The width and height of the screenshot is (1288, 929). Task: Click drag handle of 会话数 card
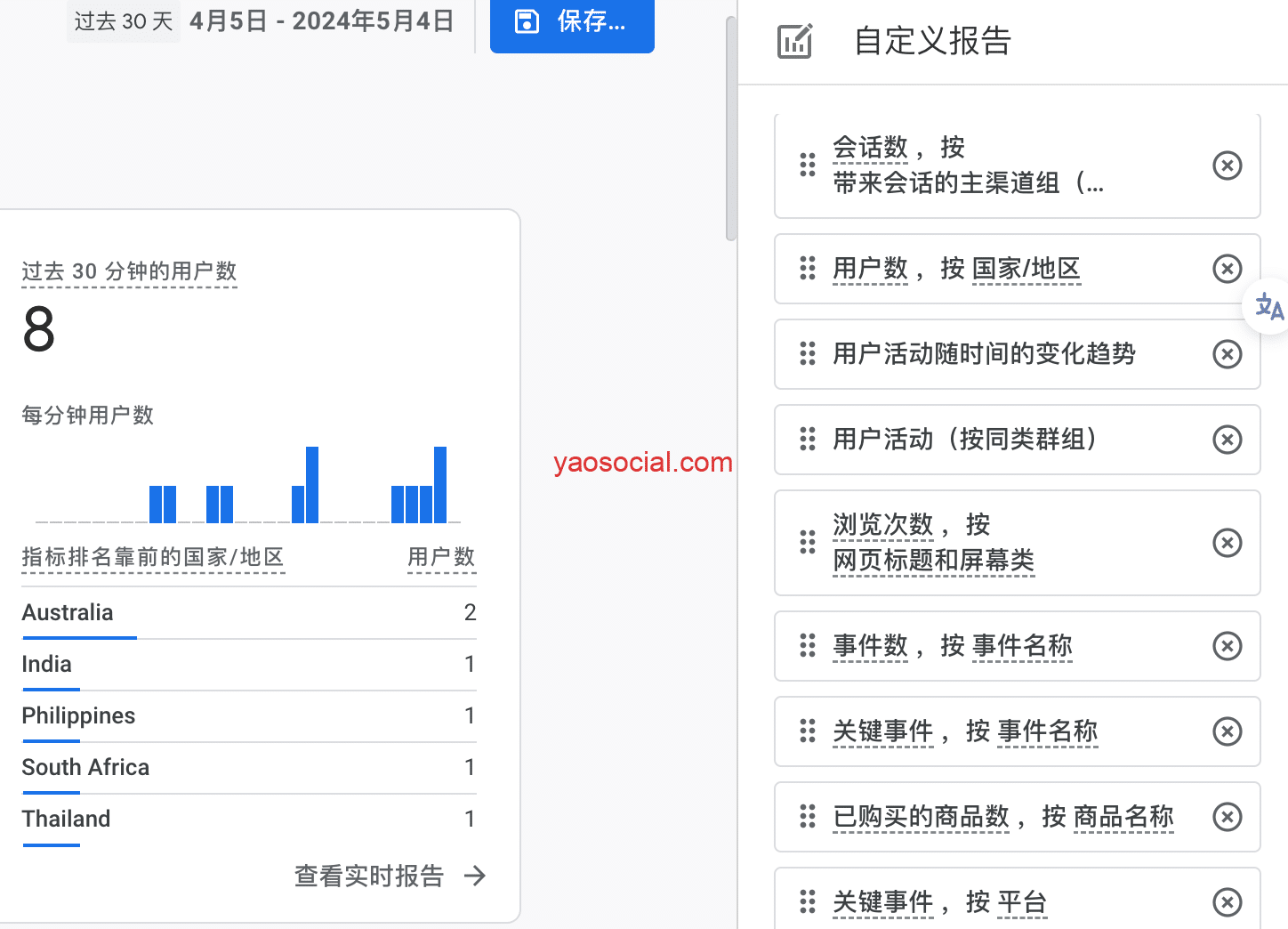click(808, 166)
